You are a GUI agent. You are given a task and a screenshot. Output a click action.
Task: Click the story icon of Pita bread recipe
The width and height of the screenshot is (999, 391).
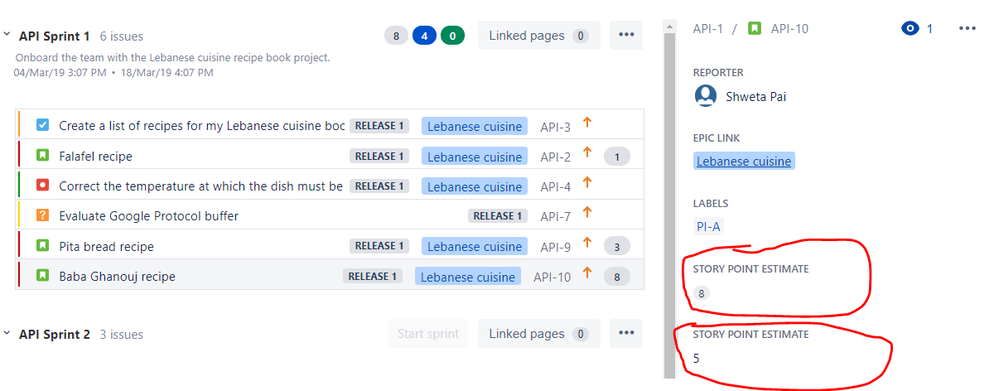(x=43, y=246)
